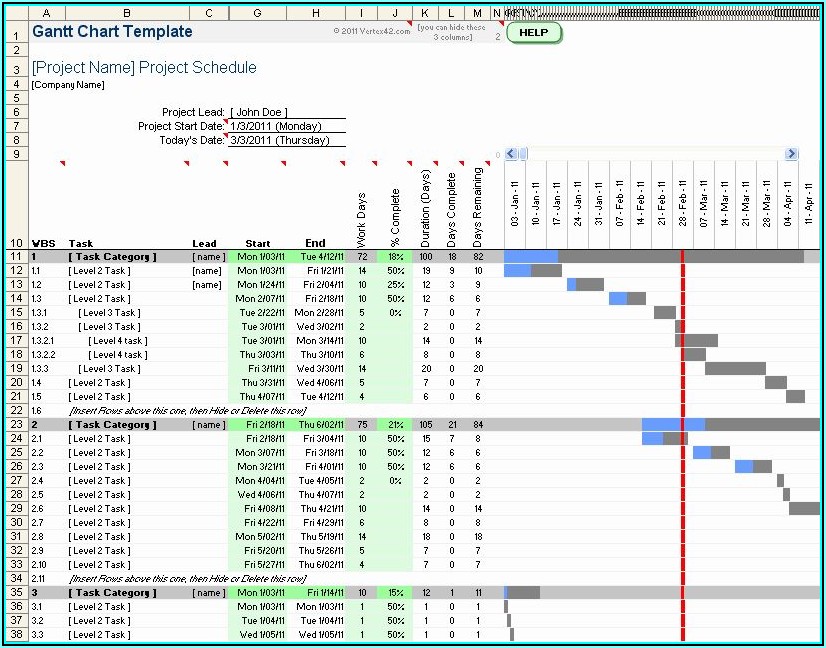Viewport: 826px width, 648px height.
Task: Select the Today's Date cell
Action: [286, 141]
